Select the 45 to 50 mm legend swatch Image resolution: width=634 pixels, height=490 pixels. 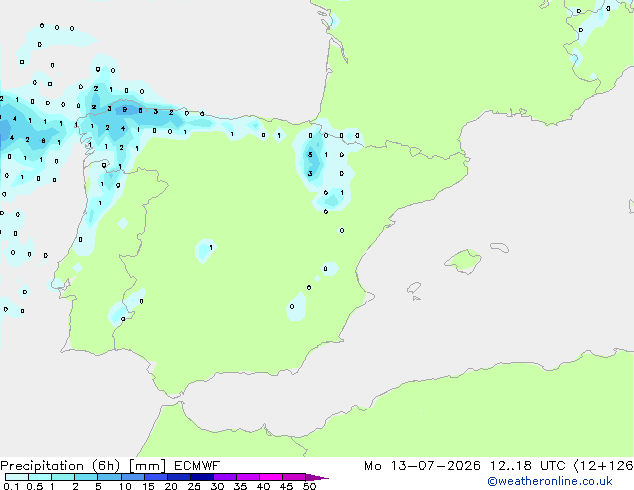[x=293, y=477]
